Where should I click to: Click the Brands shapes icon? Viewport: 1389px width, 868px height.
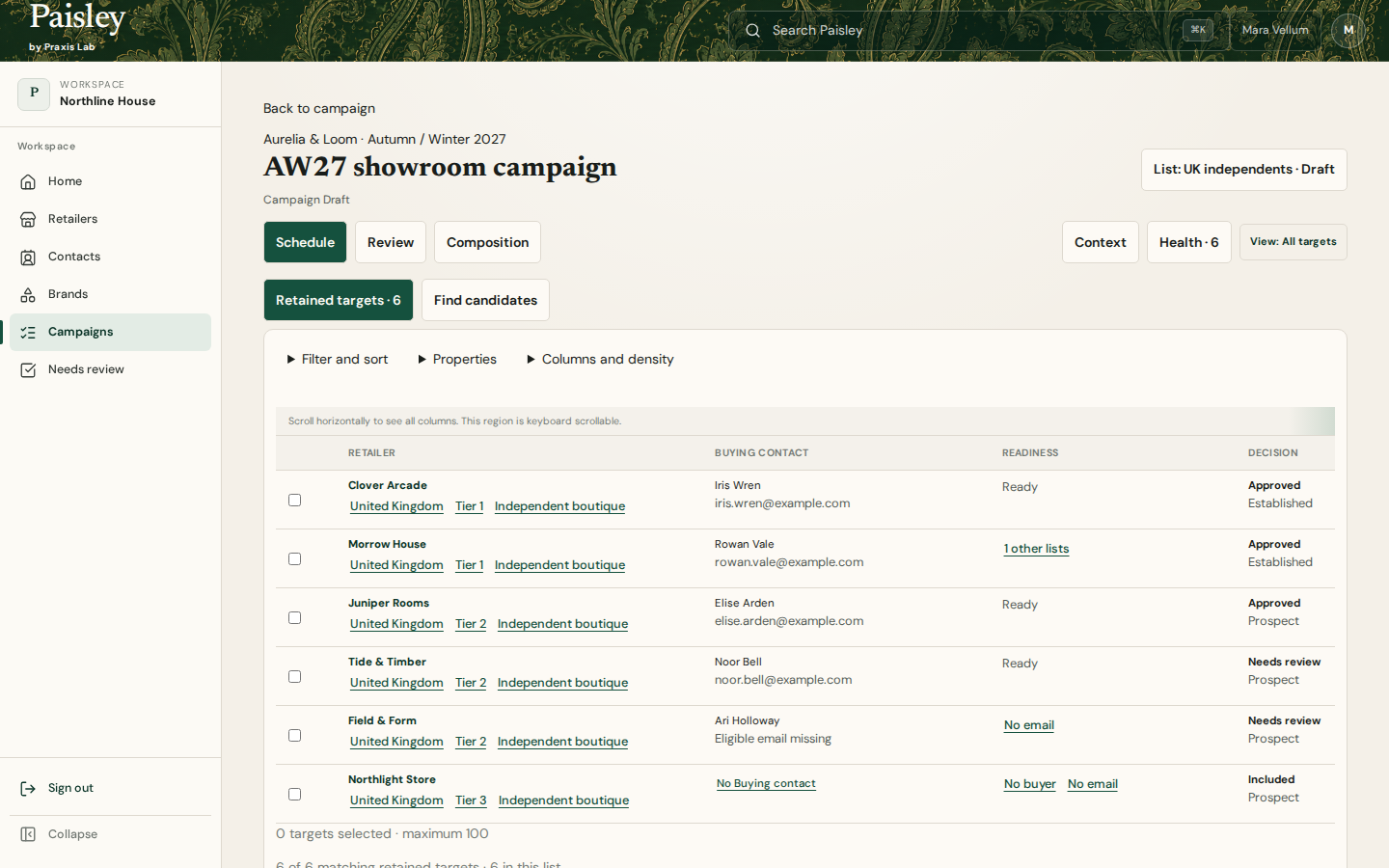pos(28,294)
